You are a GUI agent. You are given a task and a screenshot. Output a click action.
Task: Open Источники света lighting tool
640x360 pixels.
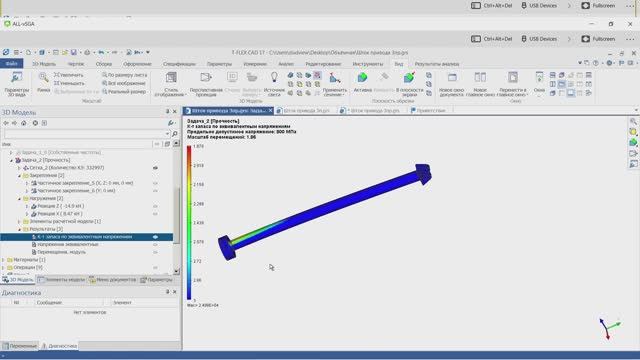pyautogui.click(x=274, y=84)
